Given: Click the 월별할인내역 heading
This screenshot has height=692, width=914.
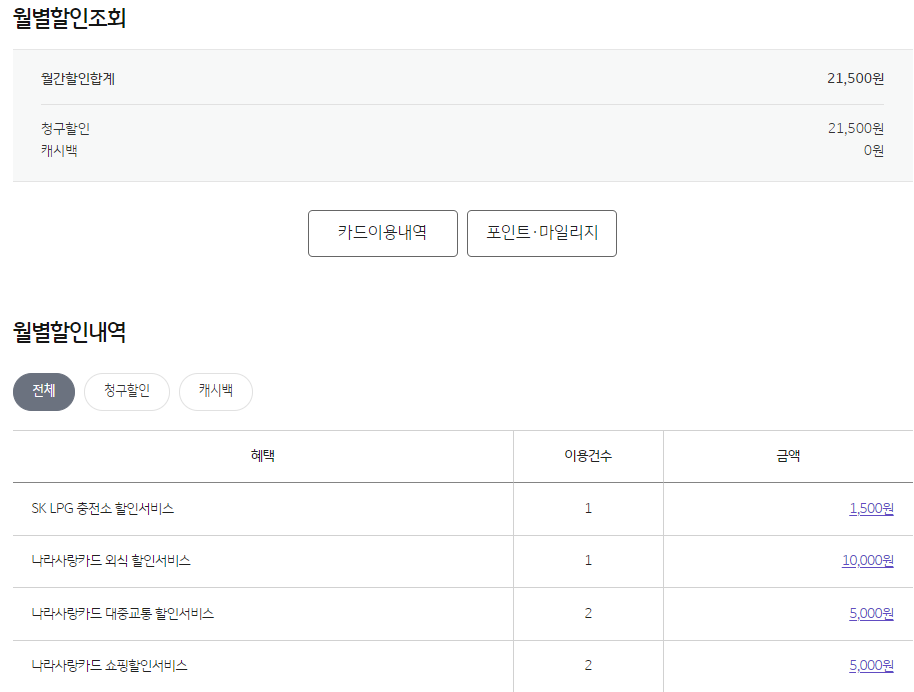Looking at the screenshot, I should coord(69,332).
